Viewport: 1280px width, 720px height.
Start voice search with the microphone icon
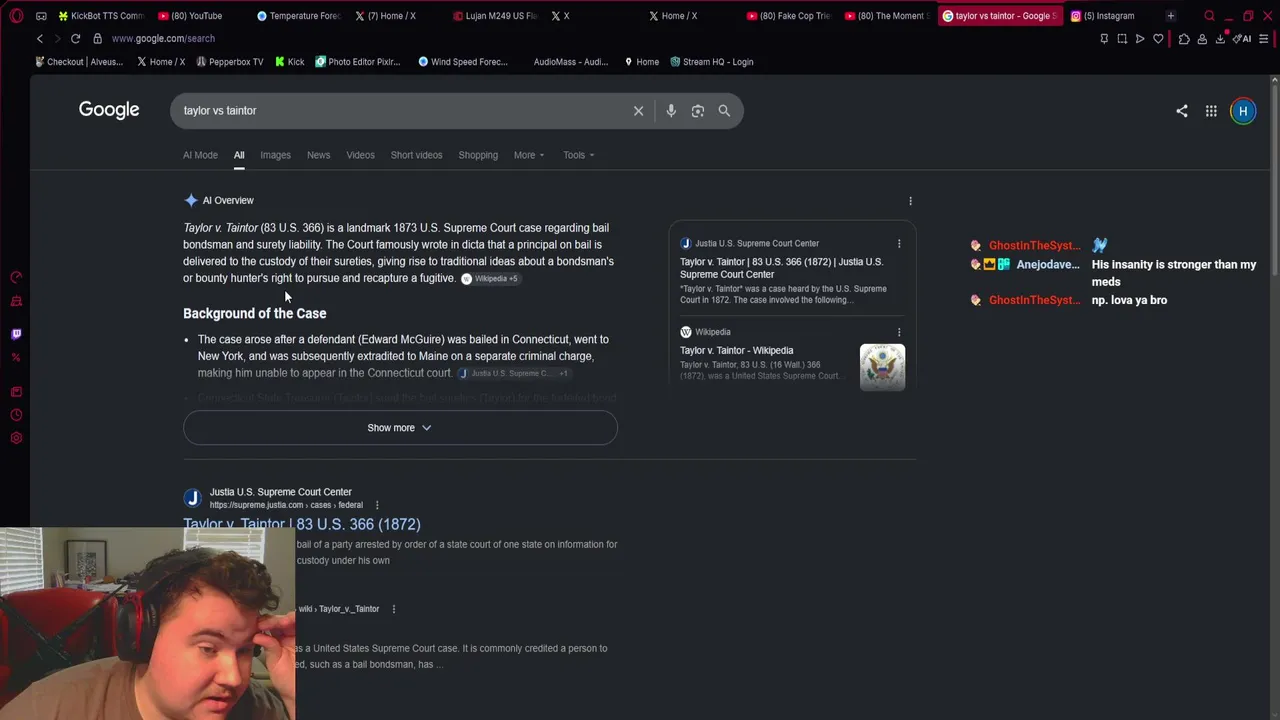[671, 111]
